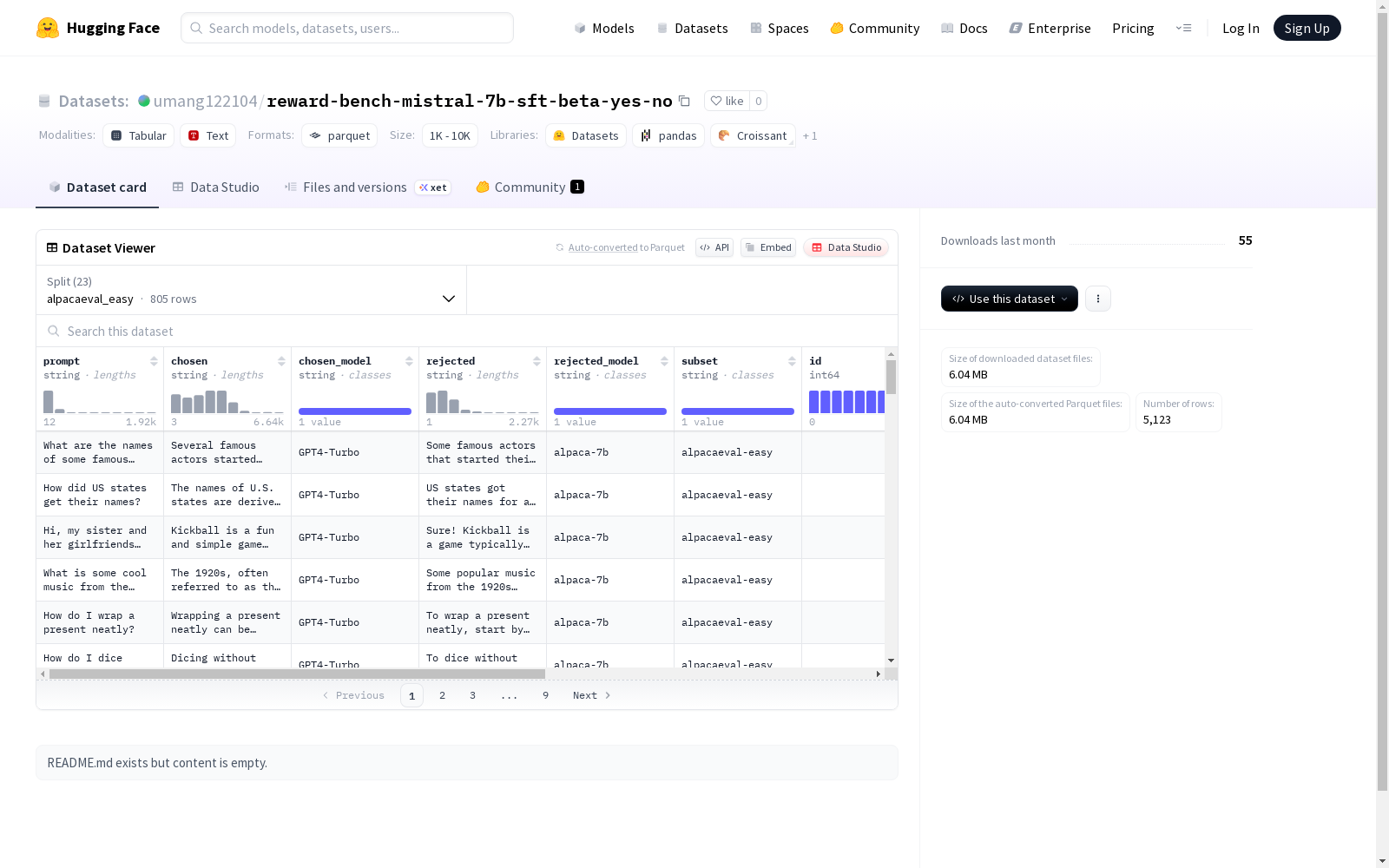Image resolution: width=1389 pixels, height=868 pixels.
Task: Open the three-dot more options button
Action: [x=1098, y=299]
